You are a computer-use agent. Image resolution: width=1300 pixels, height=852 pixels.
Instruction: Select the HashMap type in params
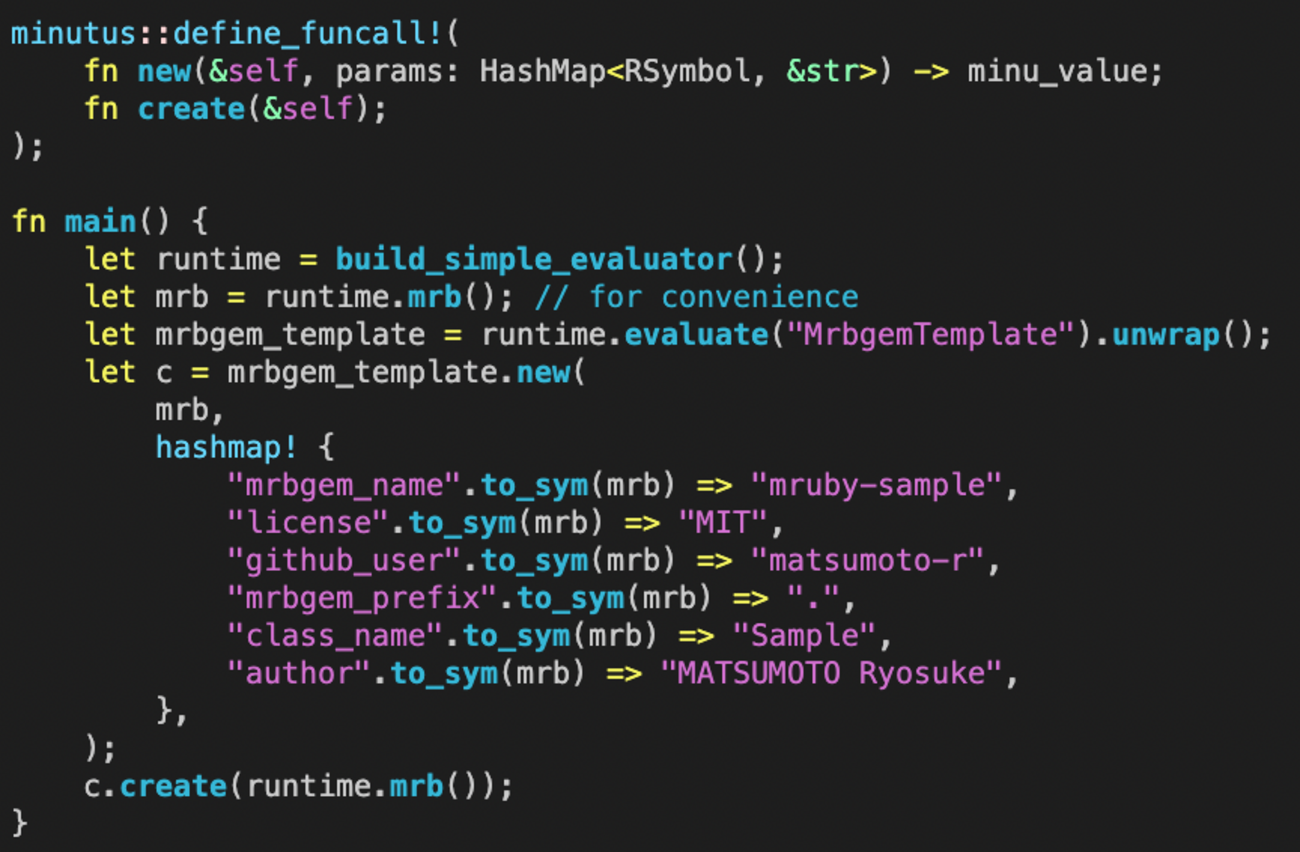point(544,71)
